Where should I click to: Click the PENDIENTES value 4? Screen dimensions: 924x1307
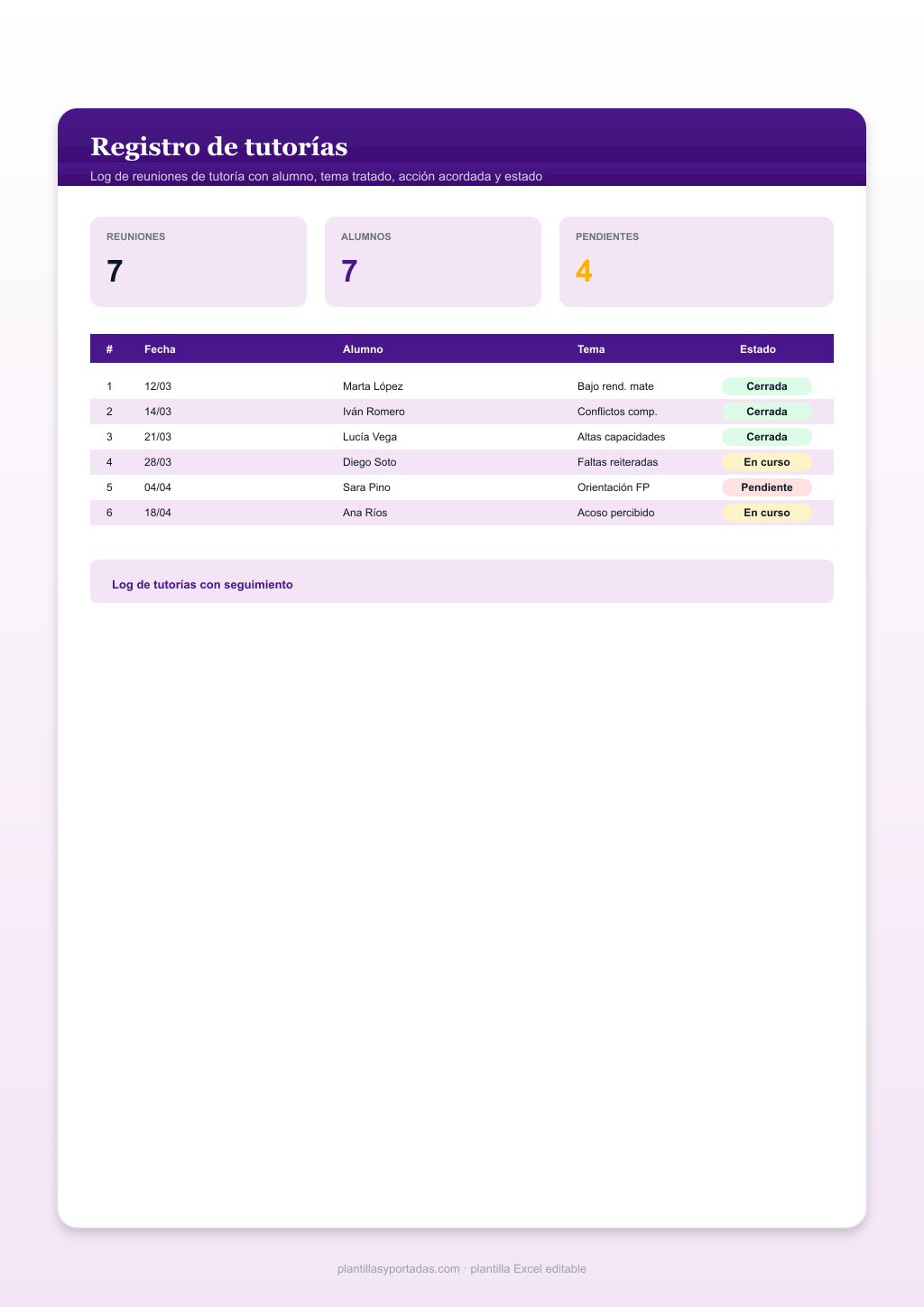[x=584, y=271]
